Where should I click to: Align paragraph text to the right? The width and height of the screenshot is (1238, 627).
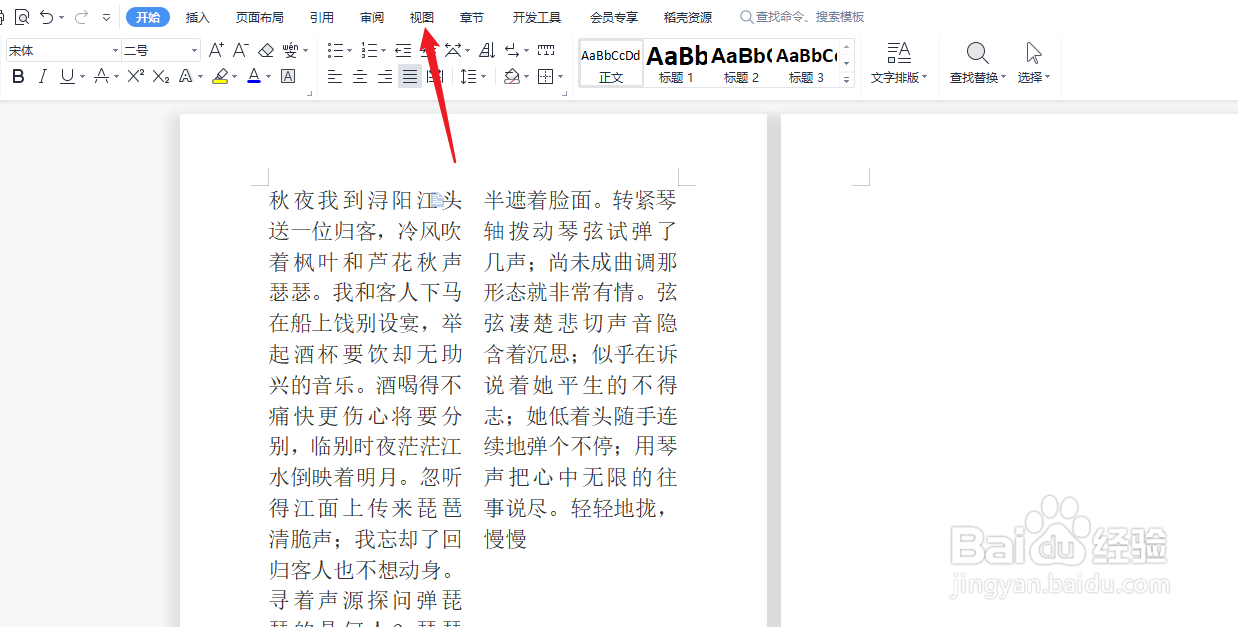tap(385, 77)
